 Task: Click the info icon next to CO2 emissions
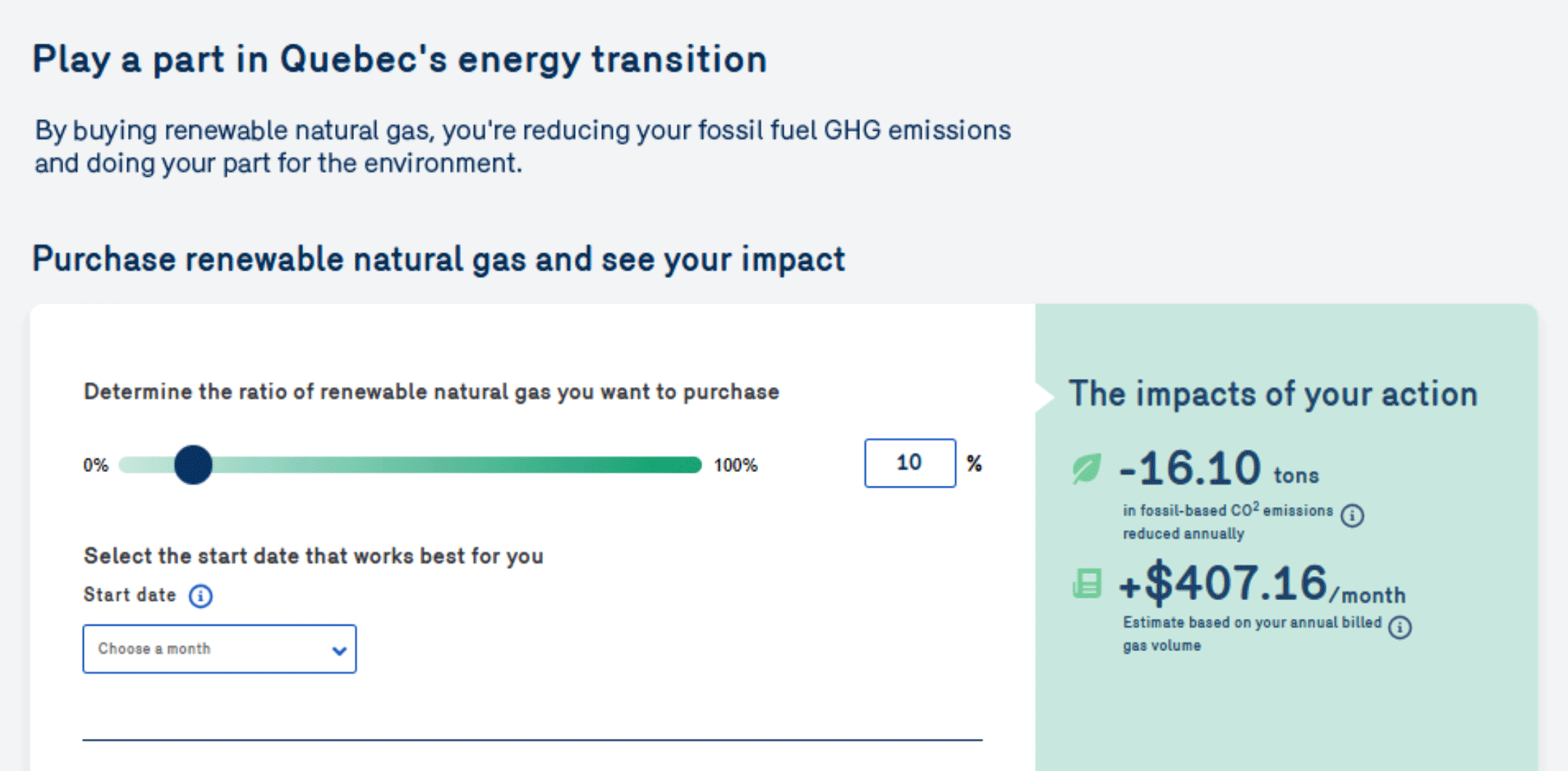tap(1352, 516)
